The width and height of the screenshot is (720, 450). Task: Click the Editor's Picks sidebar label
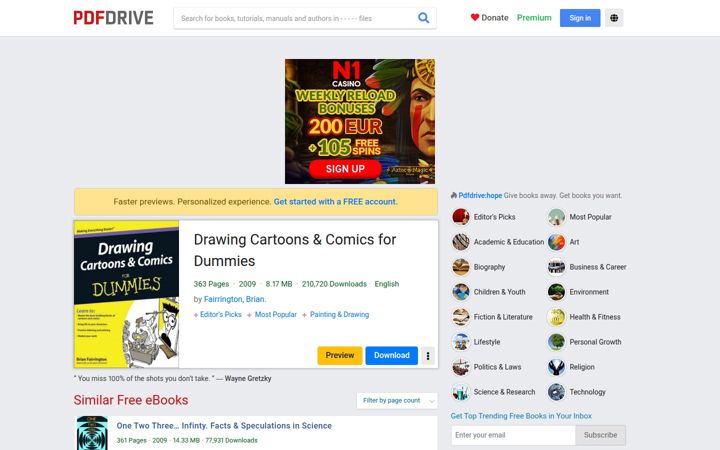pyautogui.click(x=494, y=217)
